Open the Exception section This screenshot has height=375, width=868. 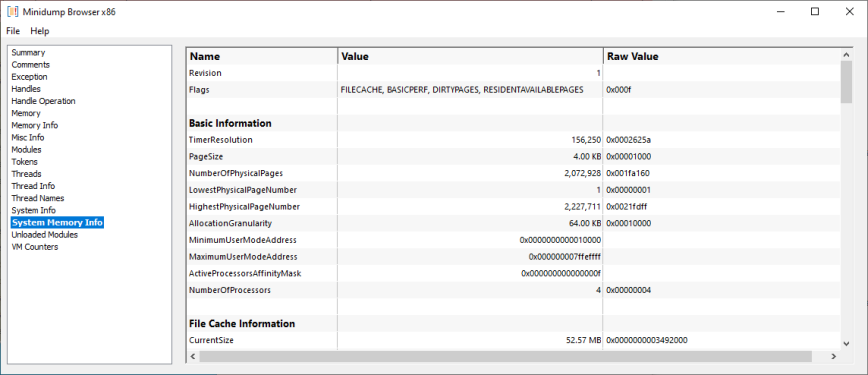point(29,77)
